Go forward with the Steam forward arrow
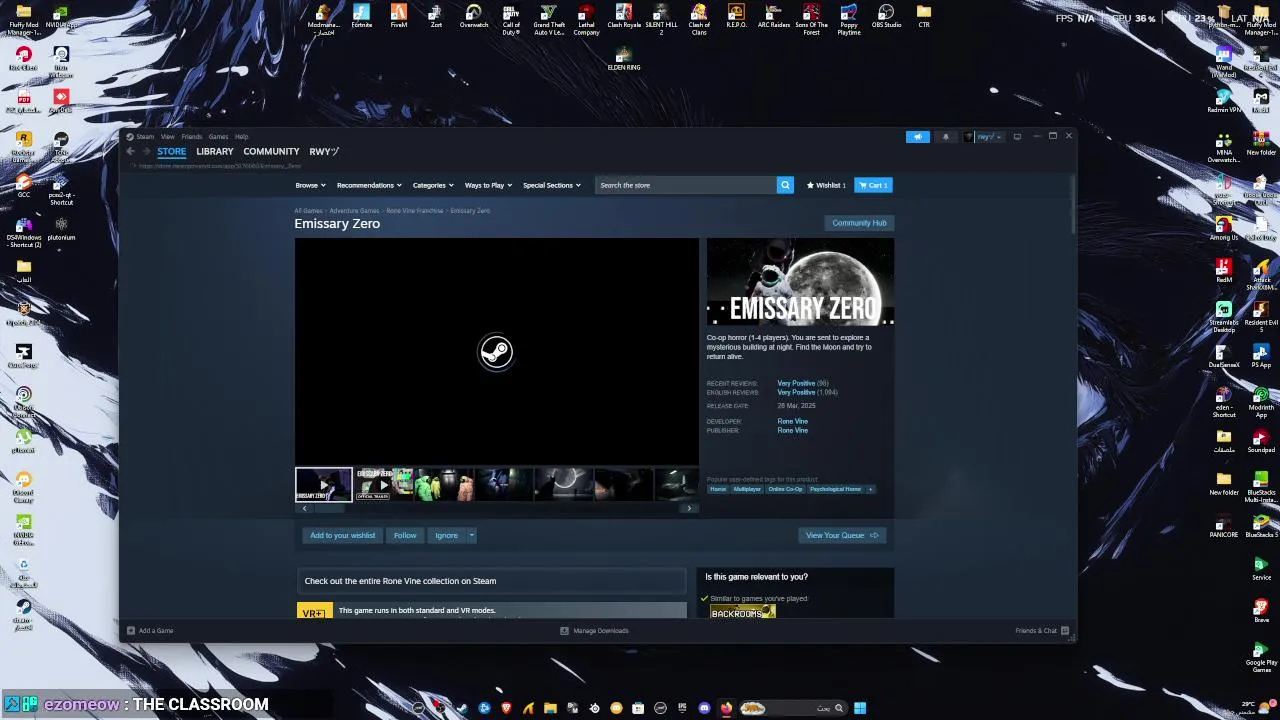1280x720 pixels. 145,151
